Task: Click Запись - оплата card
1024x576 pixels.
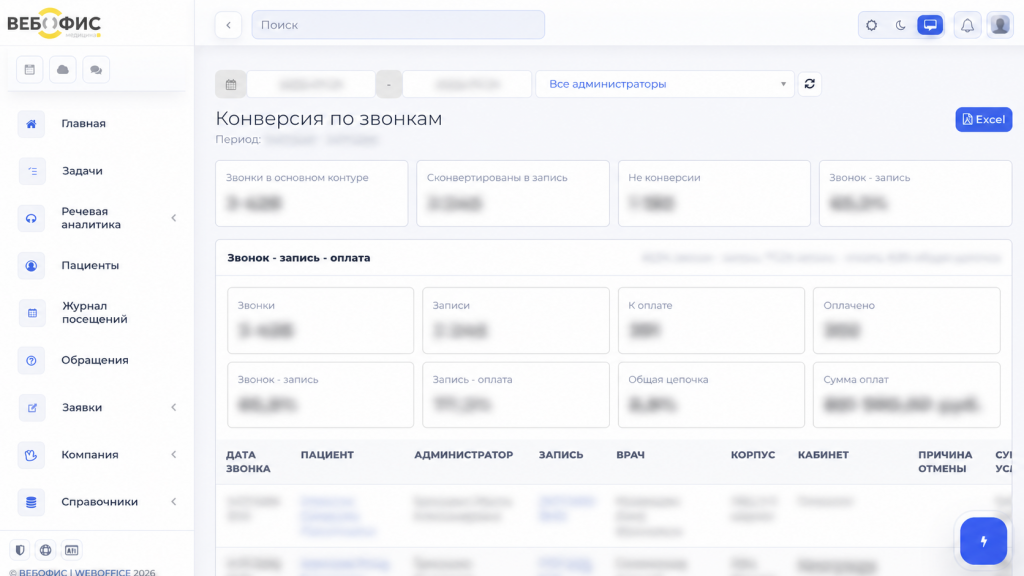Action: pos(516,395)
